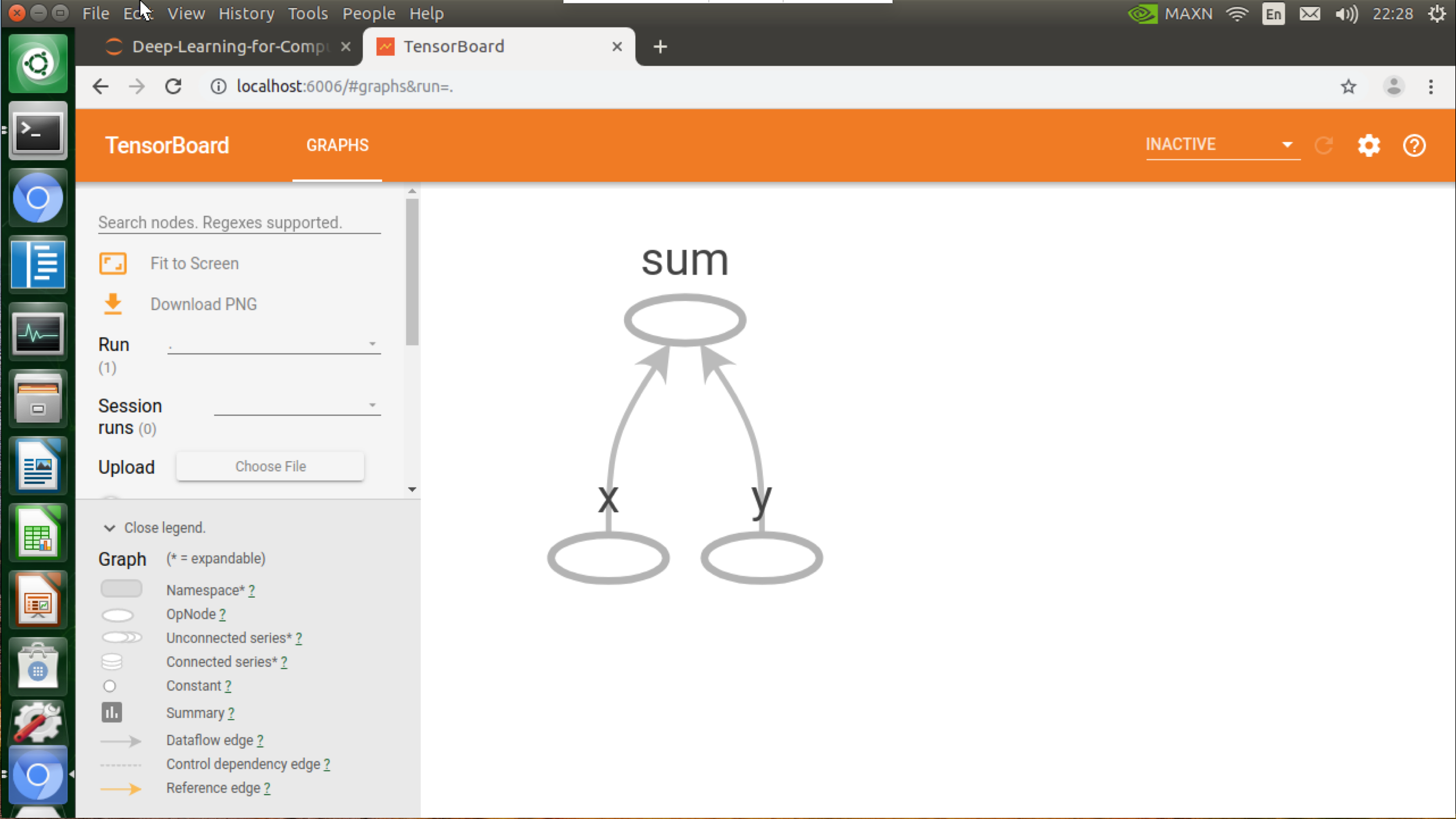Open the Terminal from the dock
The width and height of the screenshot is (1456, 819).
tap(38, 132)
